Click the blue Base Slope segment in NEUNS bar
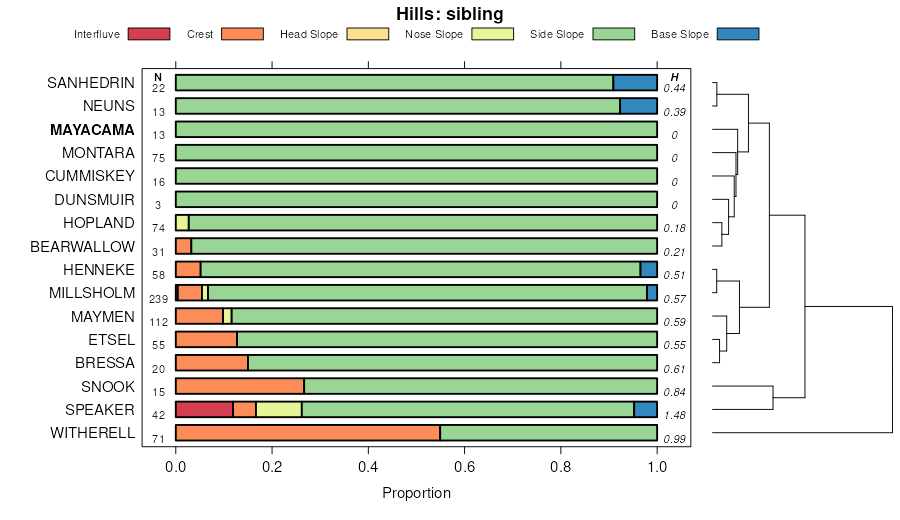900x520 pixels. click(638, 106)
